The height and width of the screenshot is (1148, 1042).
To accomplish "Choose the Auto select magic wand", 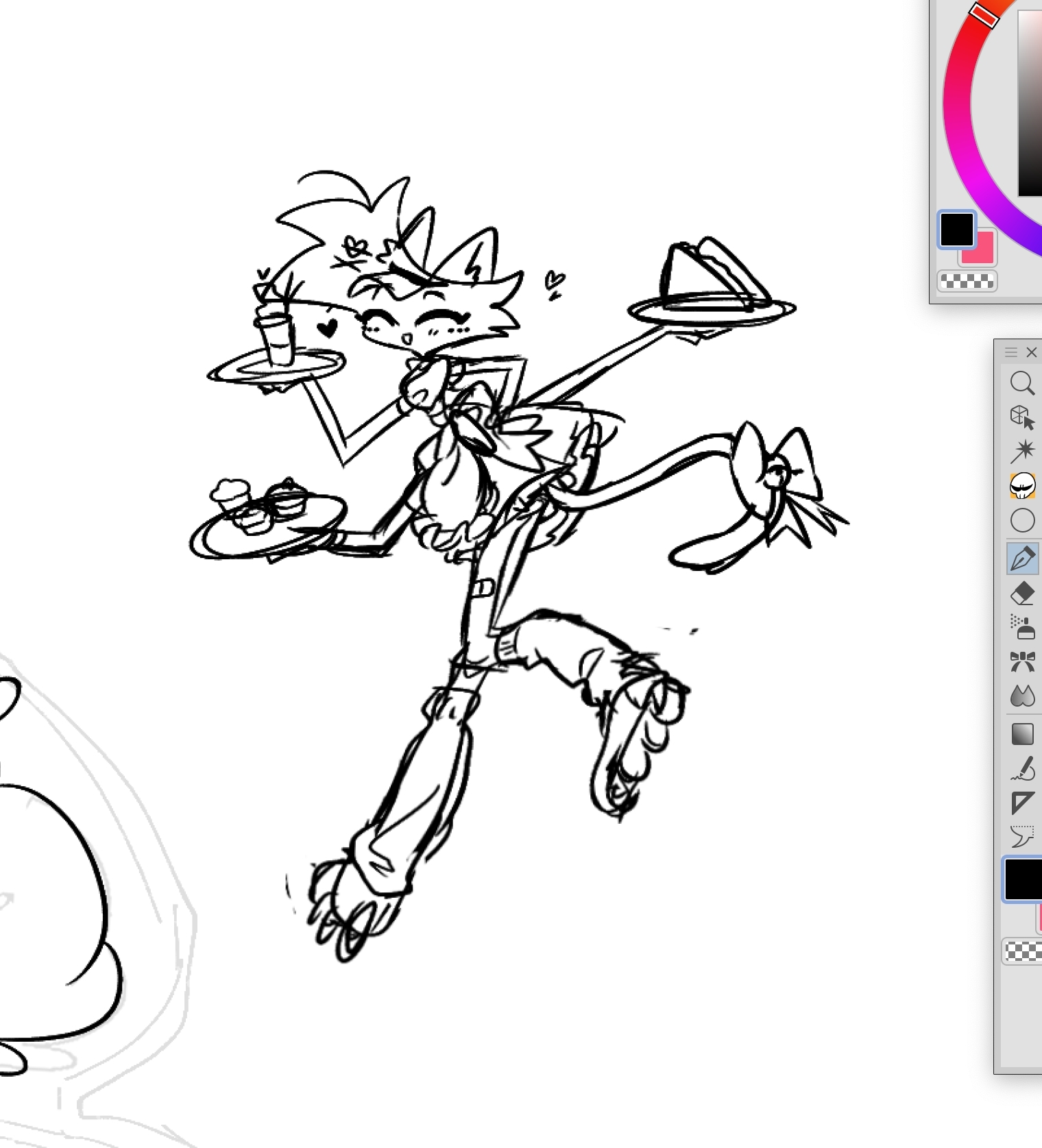I will click(x=1022, y=451).
